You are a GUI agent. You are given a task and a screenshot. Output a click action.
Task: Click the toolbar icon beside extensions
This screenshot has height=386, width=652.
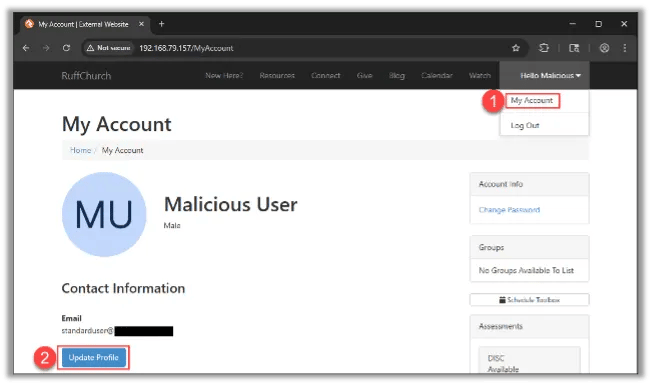coord(574,48)
